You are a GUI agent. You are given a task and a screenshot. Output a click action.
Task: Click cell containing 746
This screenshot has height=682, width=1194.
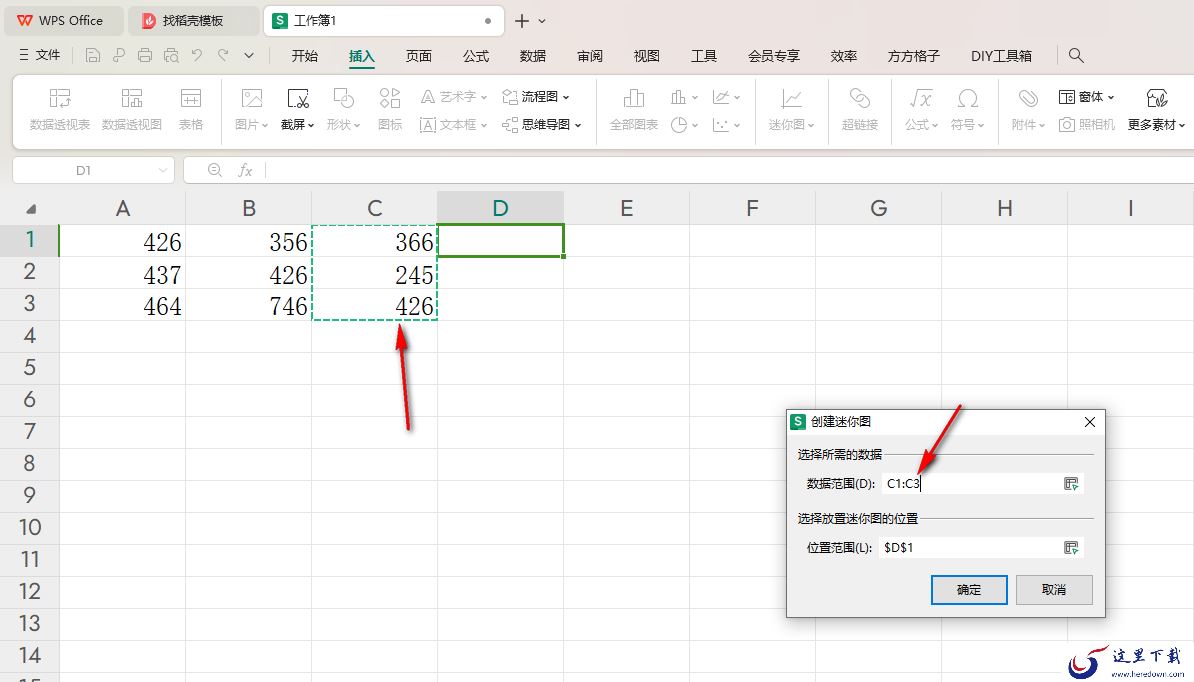pyautogui.click(x=248, y=306)
